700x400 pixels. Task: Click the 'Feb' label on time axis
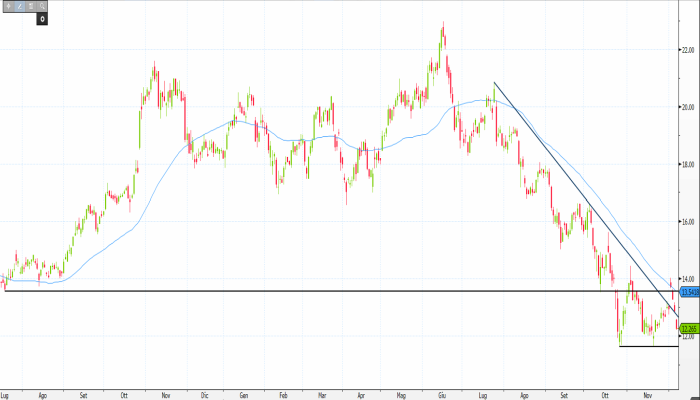coord(283,395)
